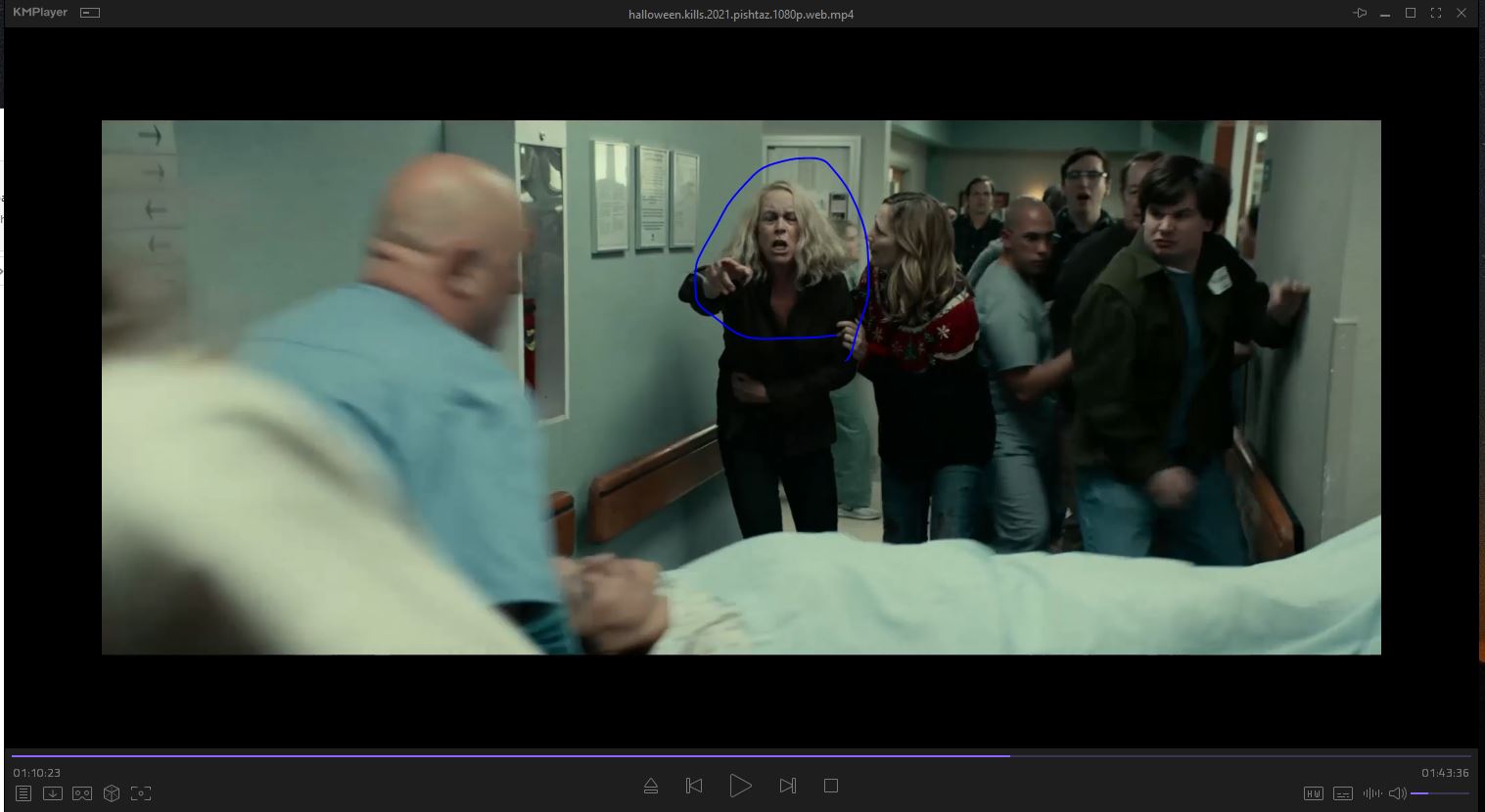Play the paused video
Screen dimensions: 1485x812
click(740, 786)
